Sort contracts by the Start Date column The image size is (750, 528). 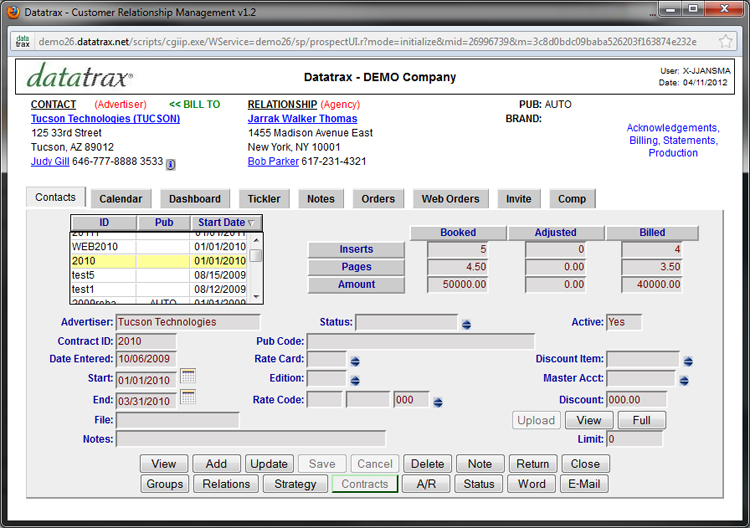[226, 222]
